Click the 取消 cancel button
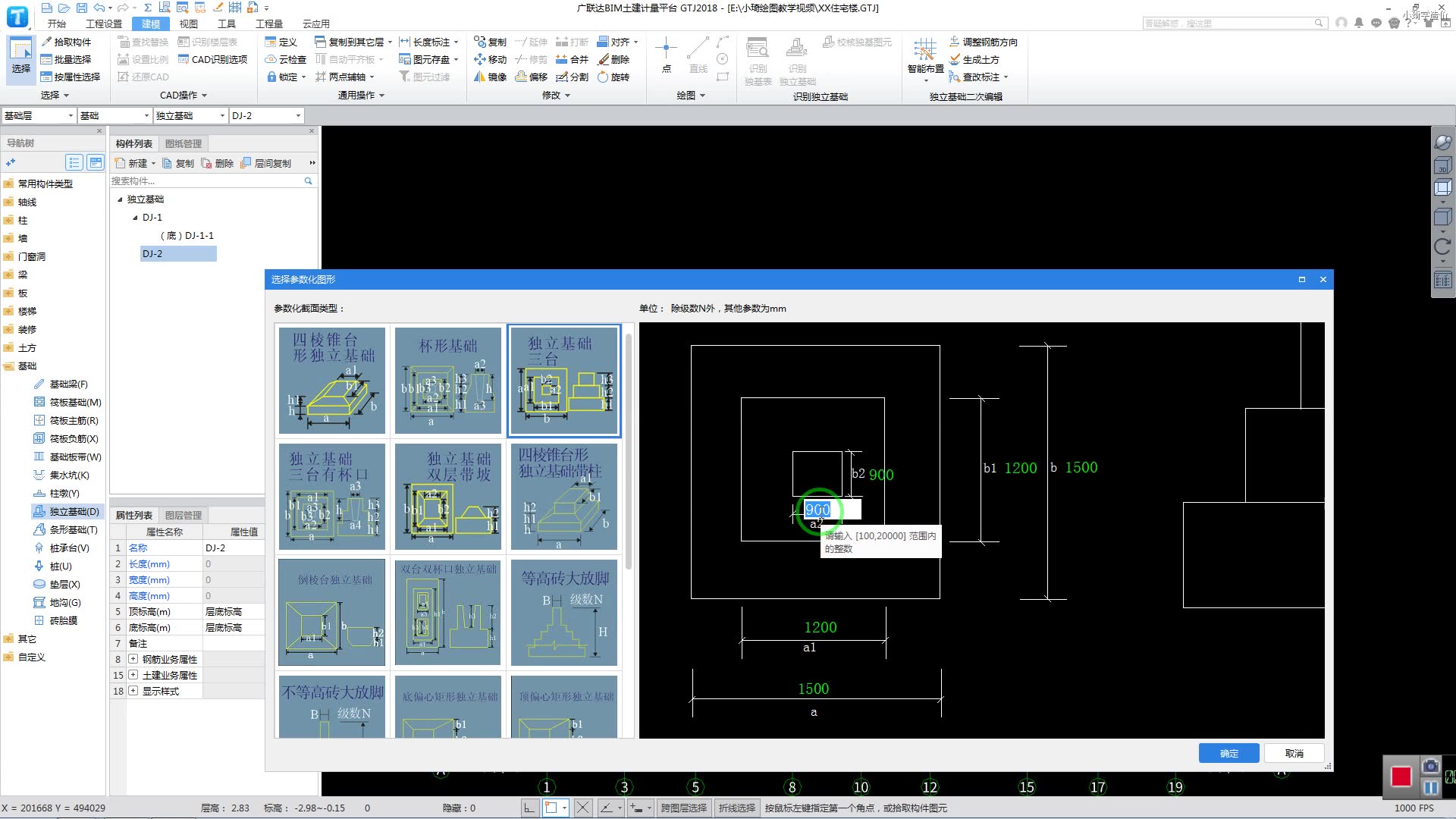Viewport: 1456px width, 819px height. (1294, 753)
